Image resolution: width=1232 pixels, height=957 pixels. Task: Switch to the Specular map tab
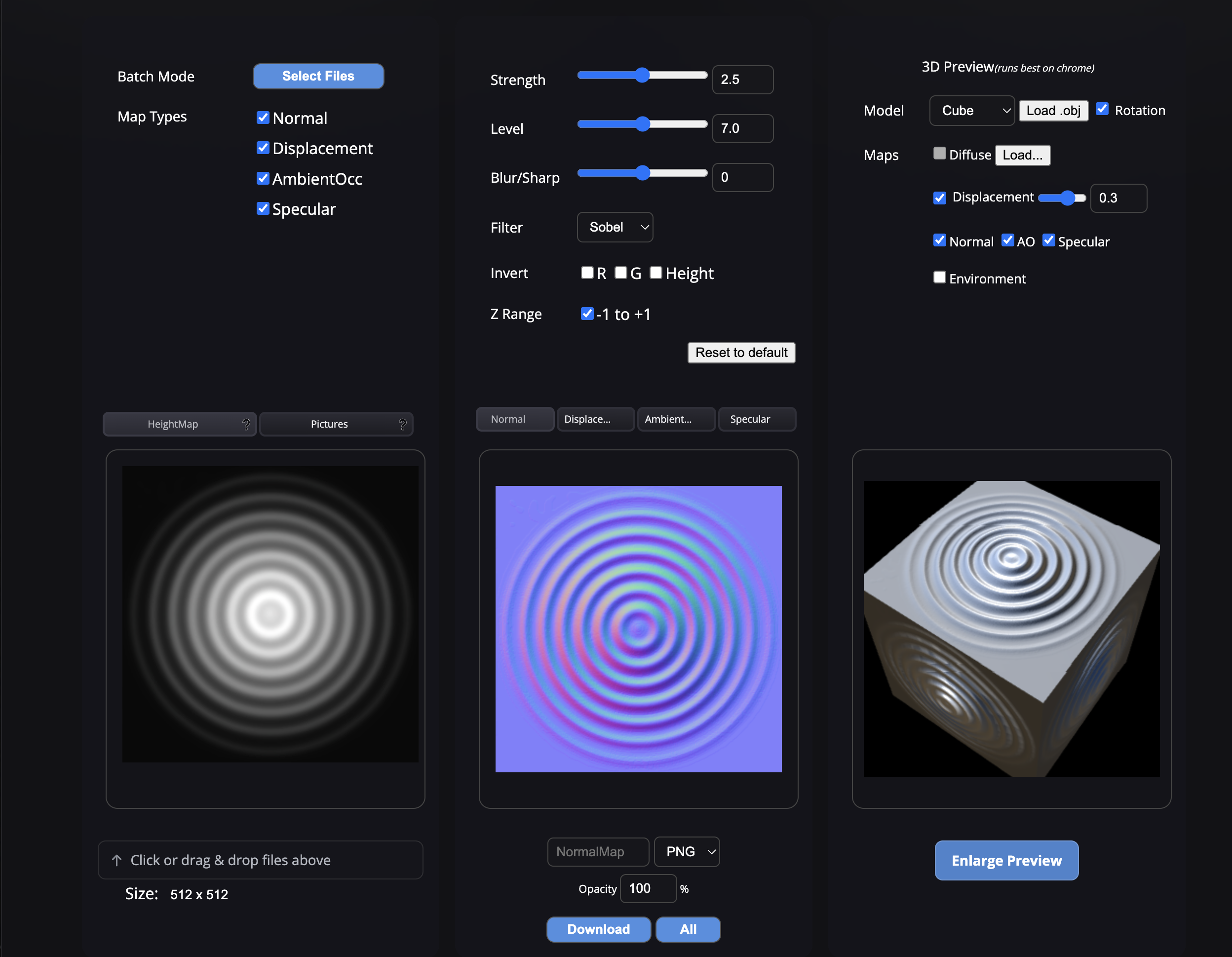757,419
